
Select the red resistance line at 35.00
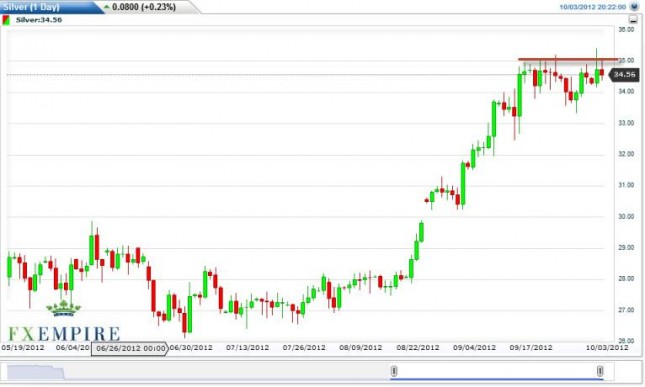(x=568, y=59)
